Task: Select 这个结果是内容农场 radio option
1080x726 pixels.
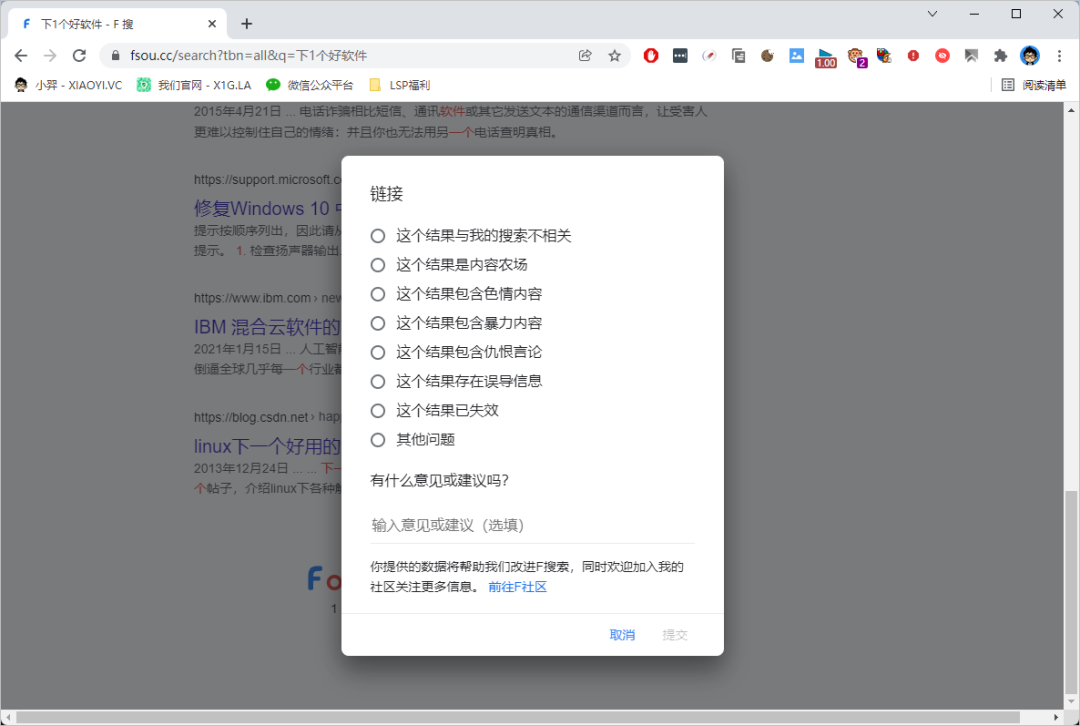Action: (x=377, y=265)
